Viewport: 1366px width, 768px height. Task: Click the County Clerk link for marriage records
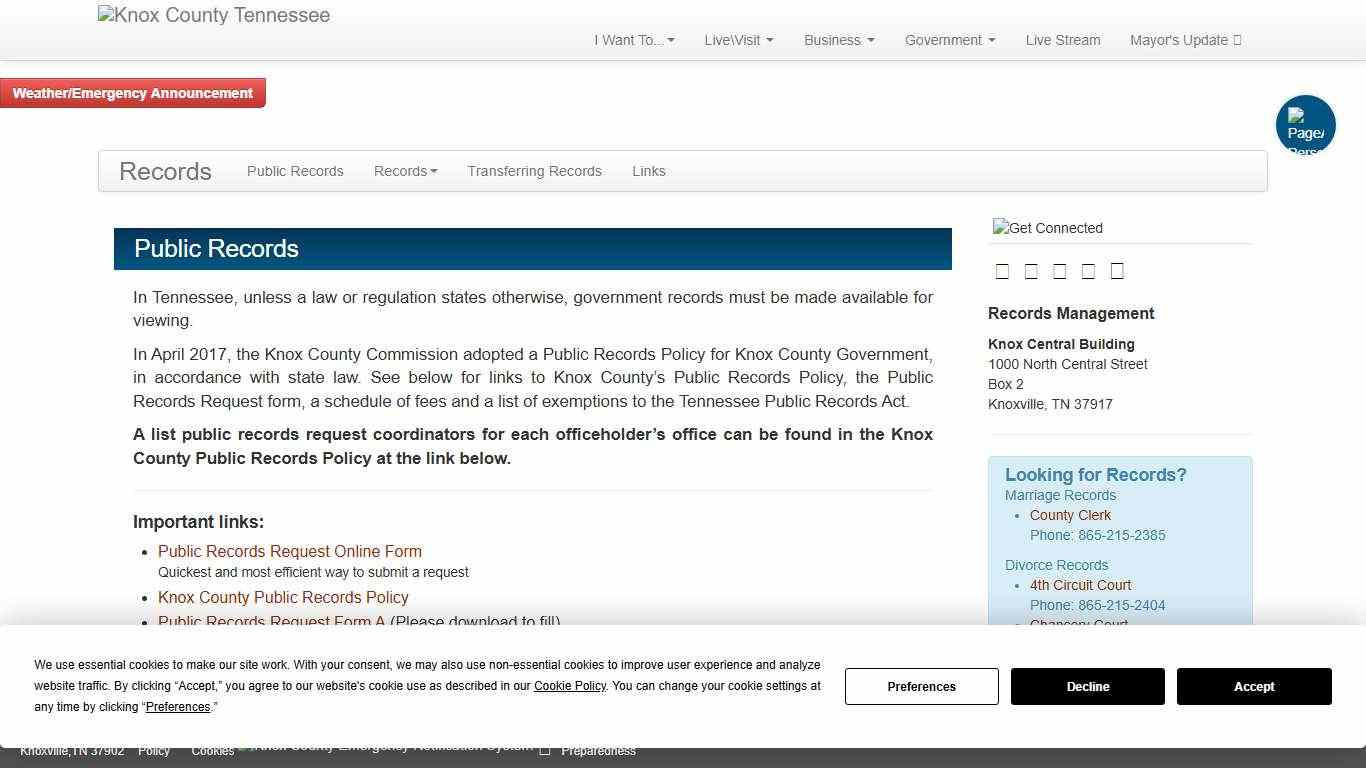(1070, 515)
